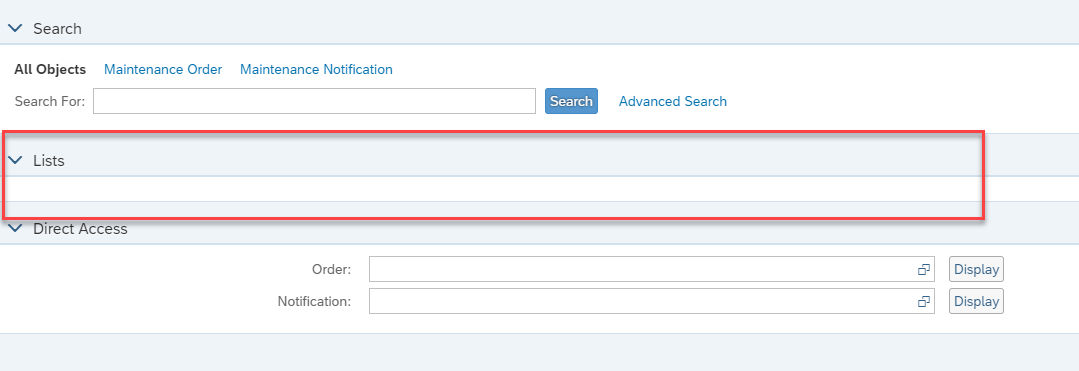Click the Notification field label
This screenshot has height=371, width=1079.
(314, 301)
